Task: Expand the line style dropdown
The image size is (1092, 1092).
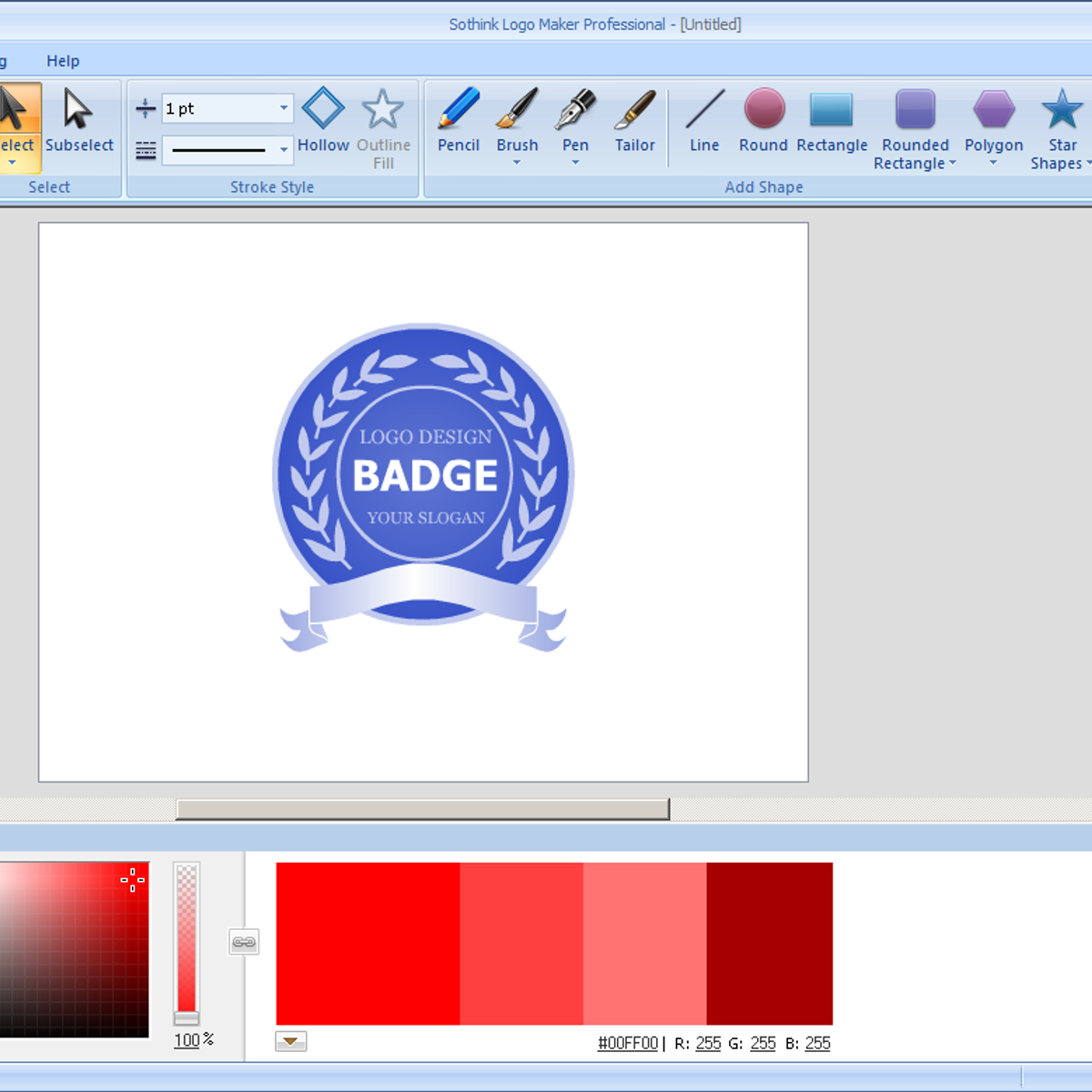Action: (x=283, y=149)
